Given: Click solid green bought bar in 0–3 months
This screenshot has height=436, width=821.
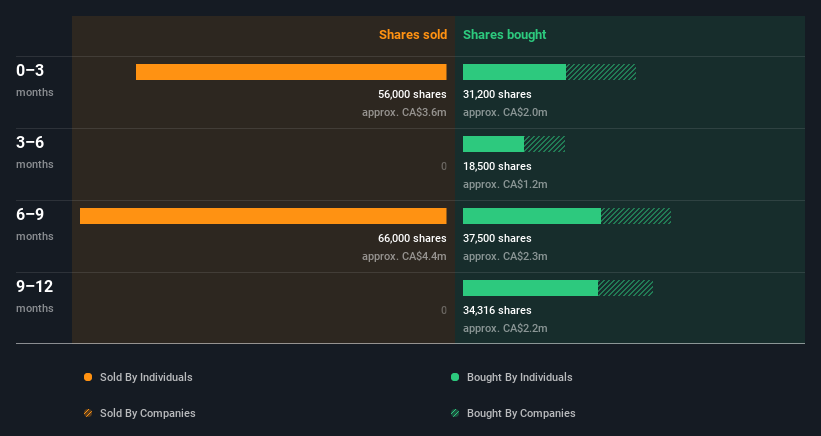Looking at the screenshot, I should coord(514,72).
